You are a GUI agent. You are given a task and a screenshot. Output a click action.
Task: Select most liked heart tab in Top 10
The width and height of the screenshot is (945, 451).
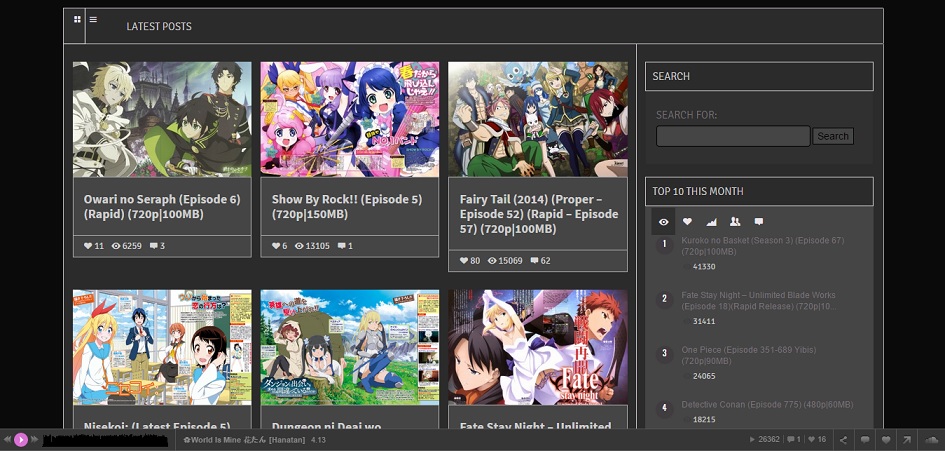(x=687, y=222)
